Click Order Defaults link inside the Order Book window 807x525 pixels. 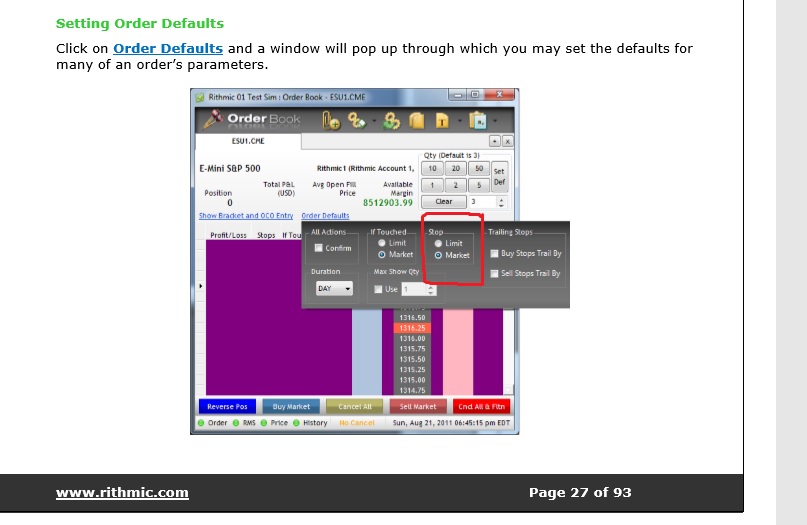[325, 216]
